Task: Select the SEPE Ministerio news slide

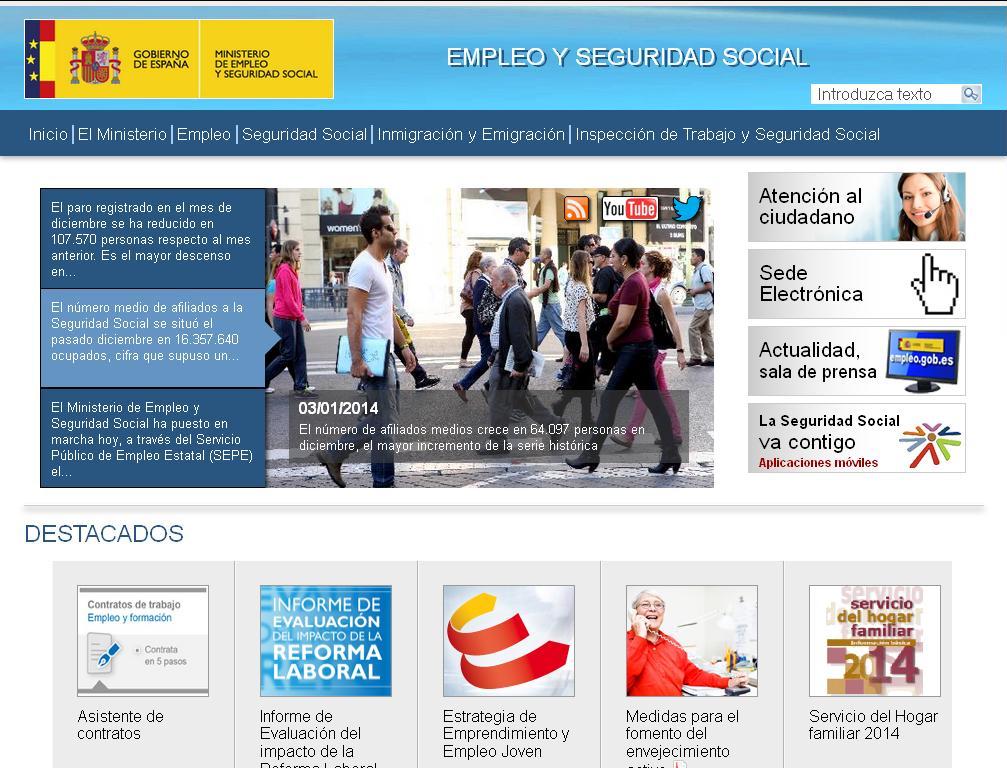Action: [x=153, y=438]
